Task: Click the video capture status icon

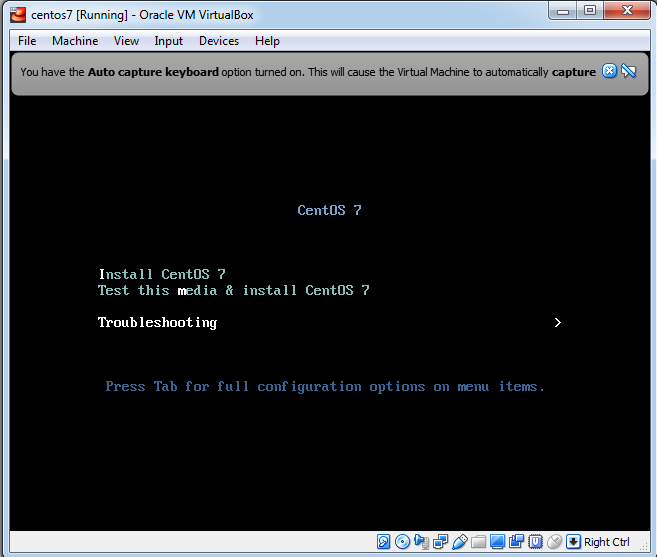Action: (x=516, y=541)
